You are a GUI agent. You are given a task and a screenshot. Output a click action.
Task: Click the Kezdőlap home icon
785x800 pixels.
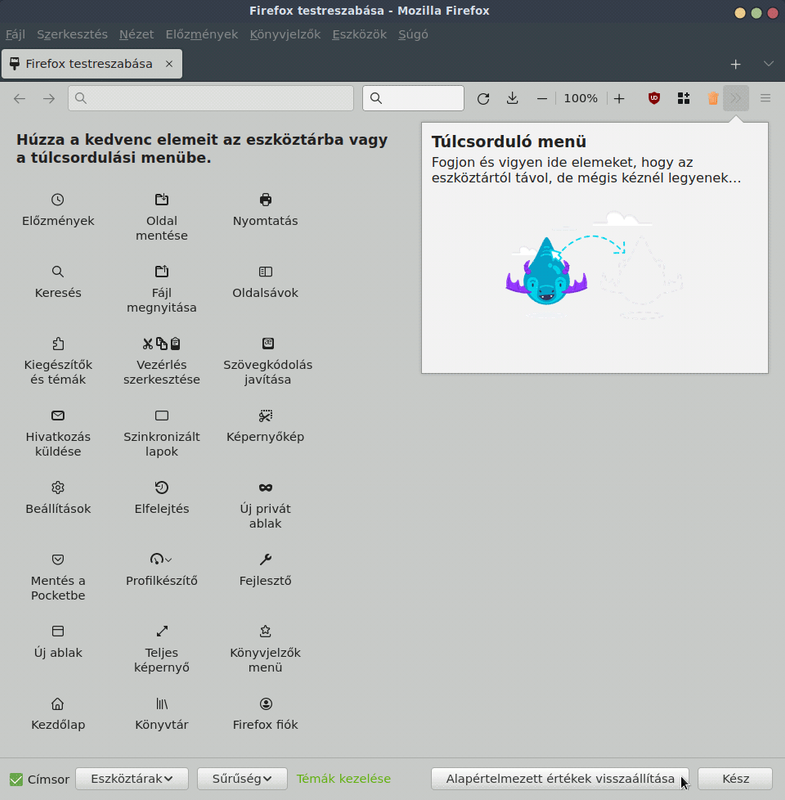58,704
